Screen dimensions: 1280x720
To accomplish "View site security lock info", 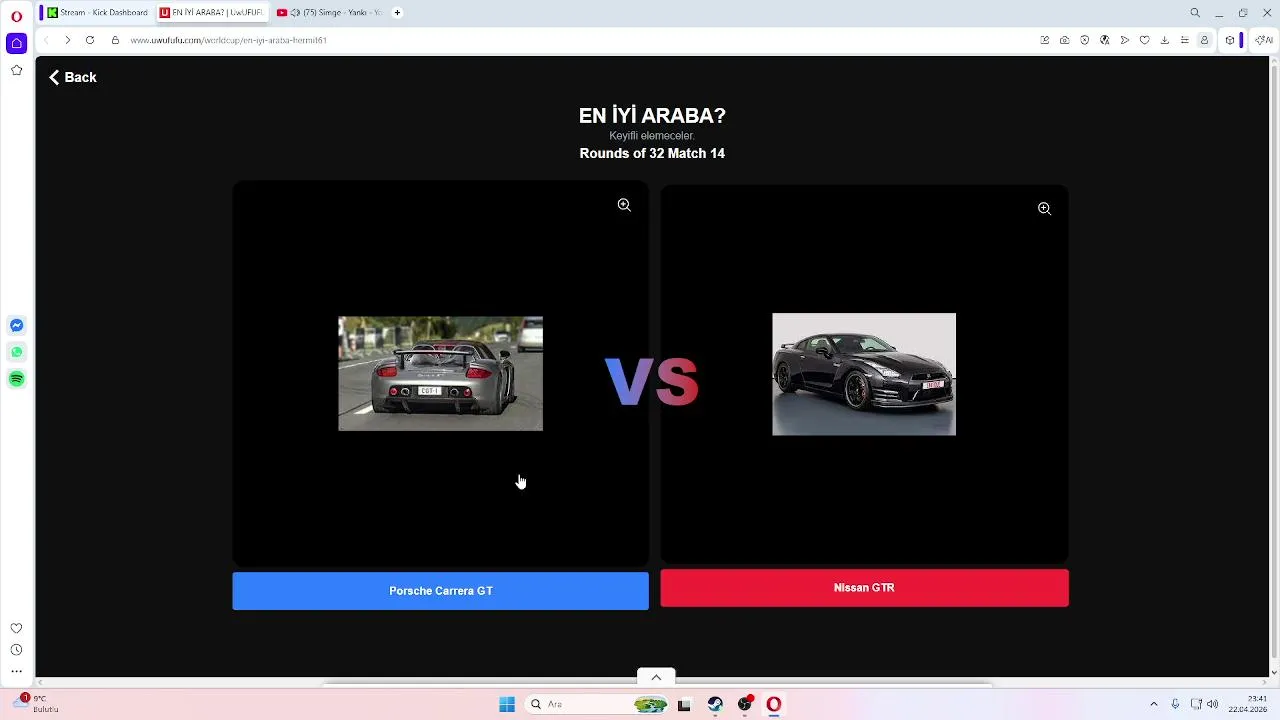I will [115, 40].
